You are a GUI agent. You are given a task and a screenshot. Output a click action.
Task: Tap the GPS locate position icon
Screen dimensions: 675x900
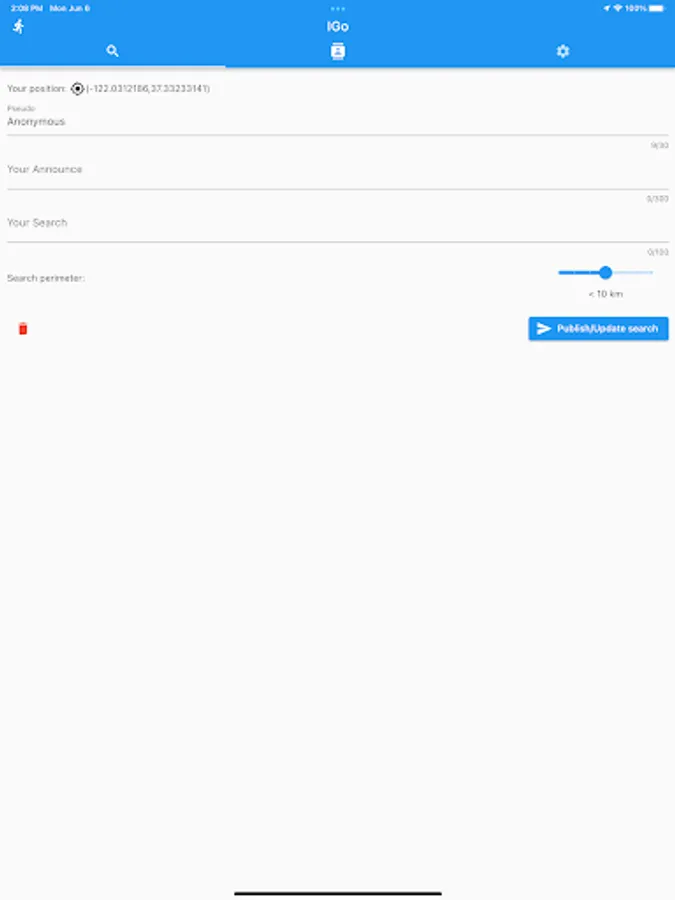(77, 89)
